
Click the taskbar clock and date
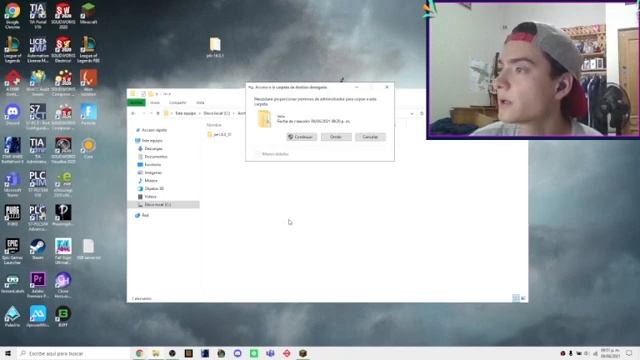610,353
